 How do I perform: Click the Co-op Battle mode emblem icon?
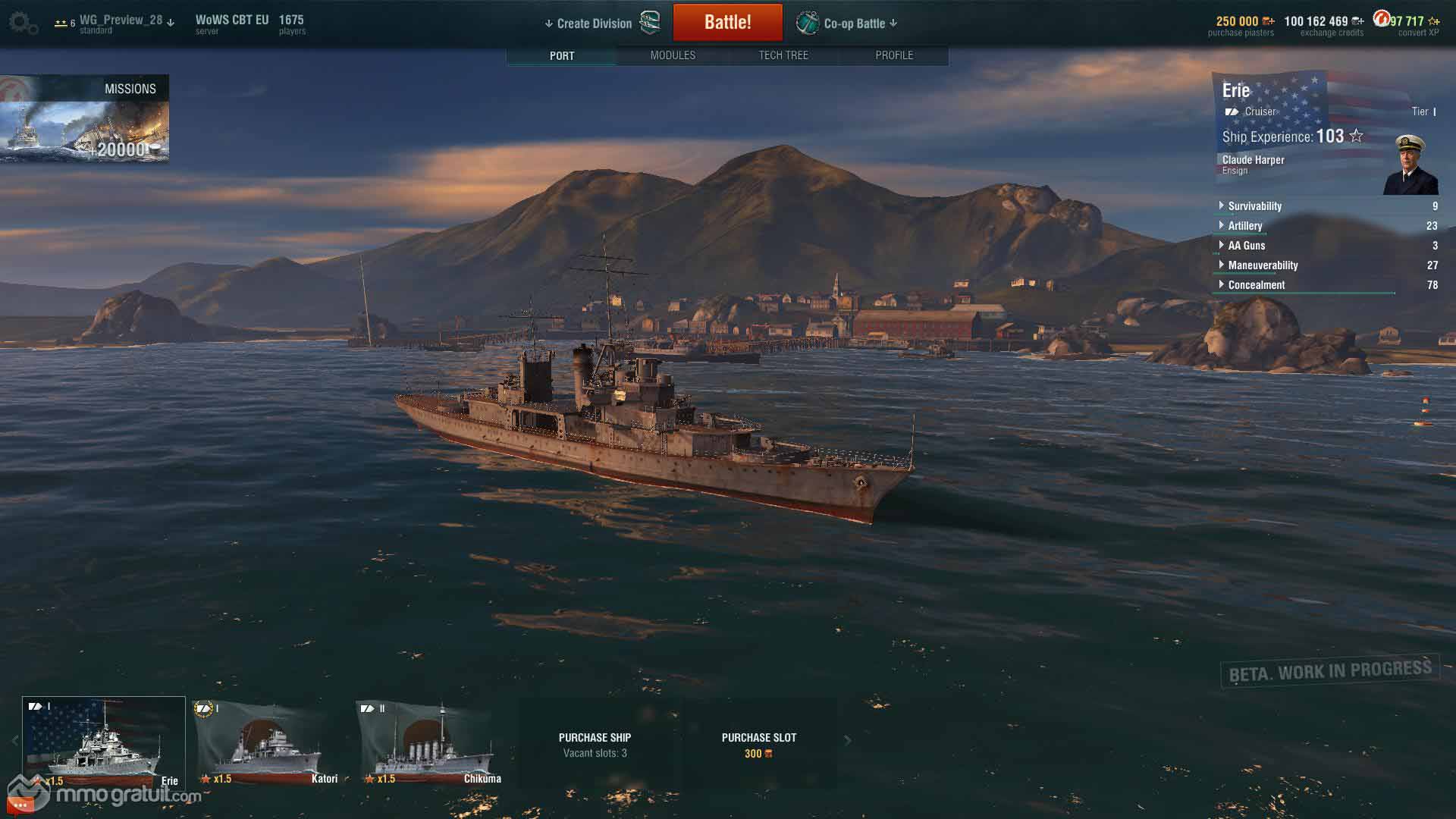tap(807, 23)
